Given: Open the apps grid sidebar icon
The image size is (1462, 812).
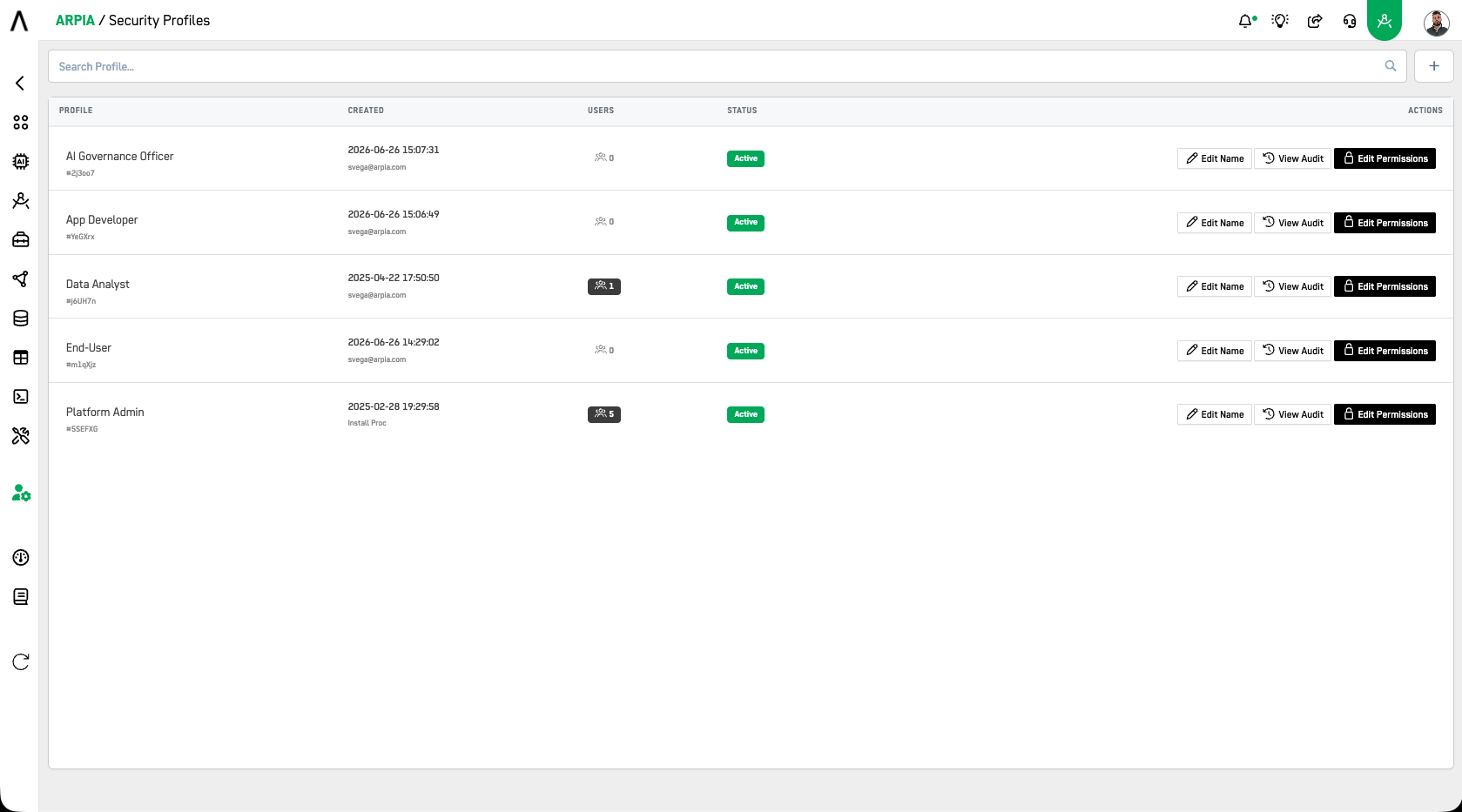Looking at the screenshot, I should coord(21,122).
